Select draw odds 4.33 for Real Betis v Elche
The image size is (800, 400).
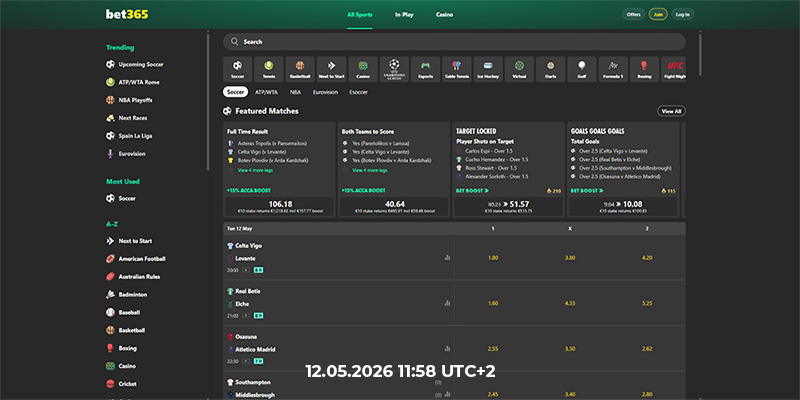click(570, 303)
